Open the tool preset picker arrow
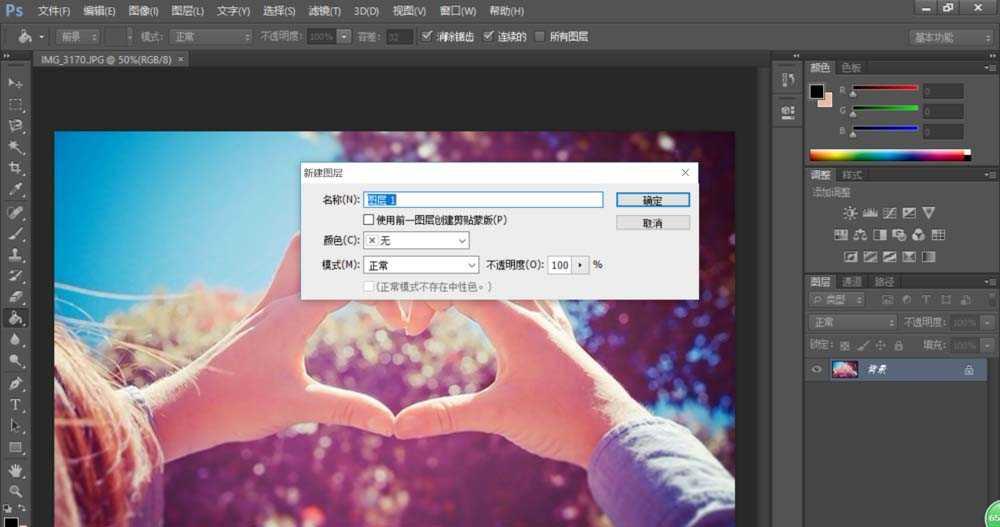 (x=41, y=37)
